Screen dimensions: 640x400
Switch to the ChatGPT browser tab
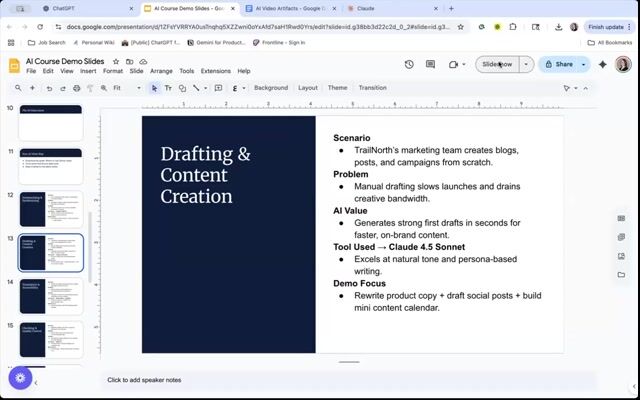87,8
